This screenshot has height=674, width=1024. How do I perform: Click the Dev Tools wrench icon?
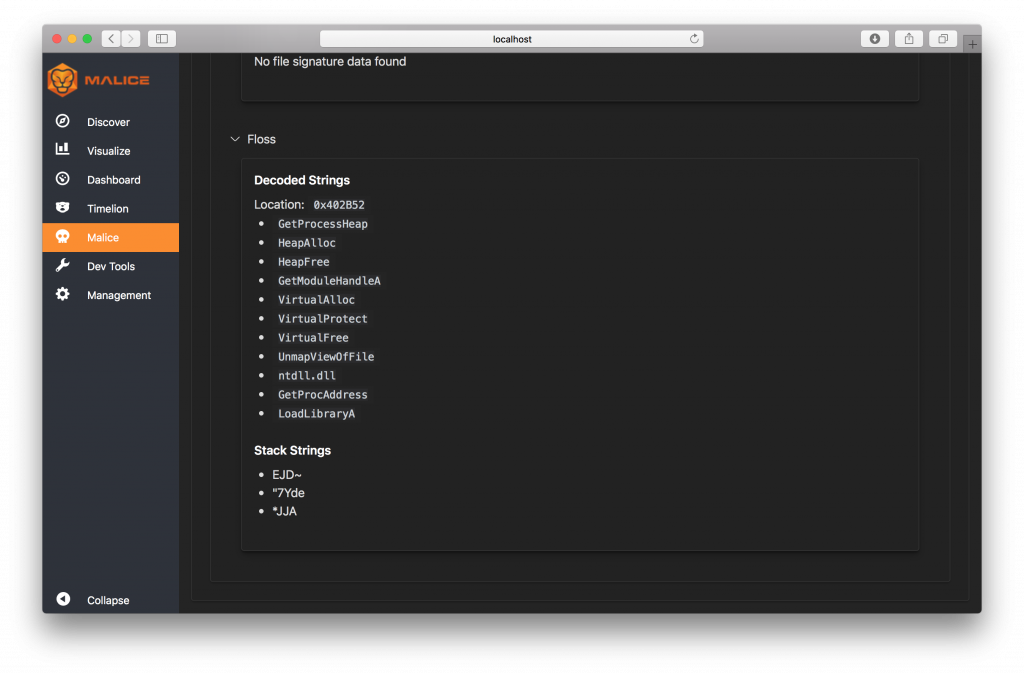[63, 266]
